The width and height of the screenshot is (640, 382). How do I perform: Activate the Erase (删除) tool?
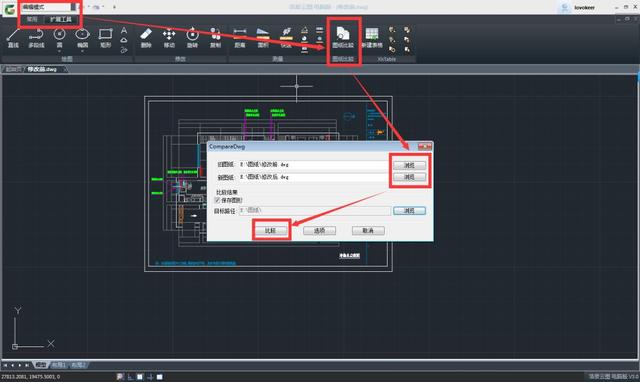(x=146, y=38)
